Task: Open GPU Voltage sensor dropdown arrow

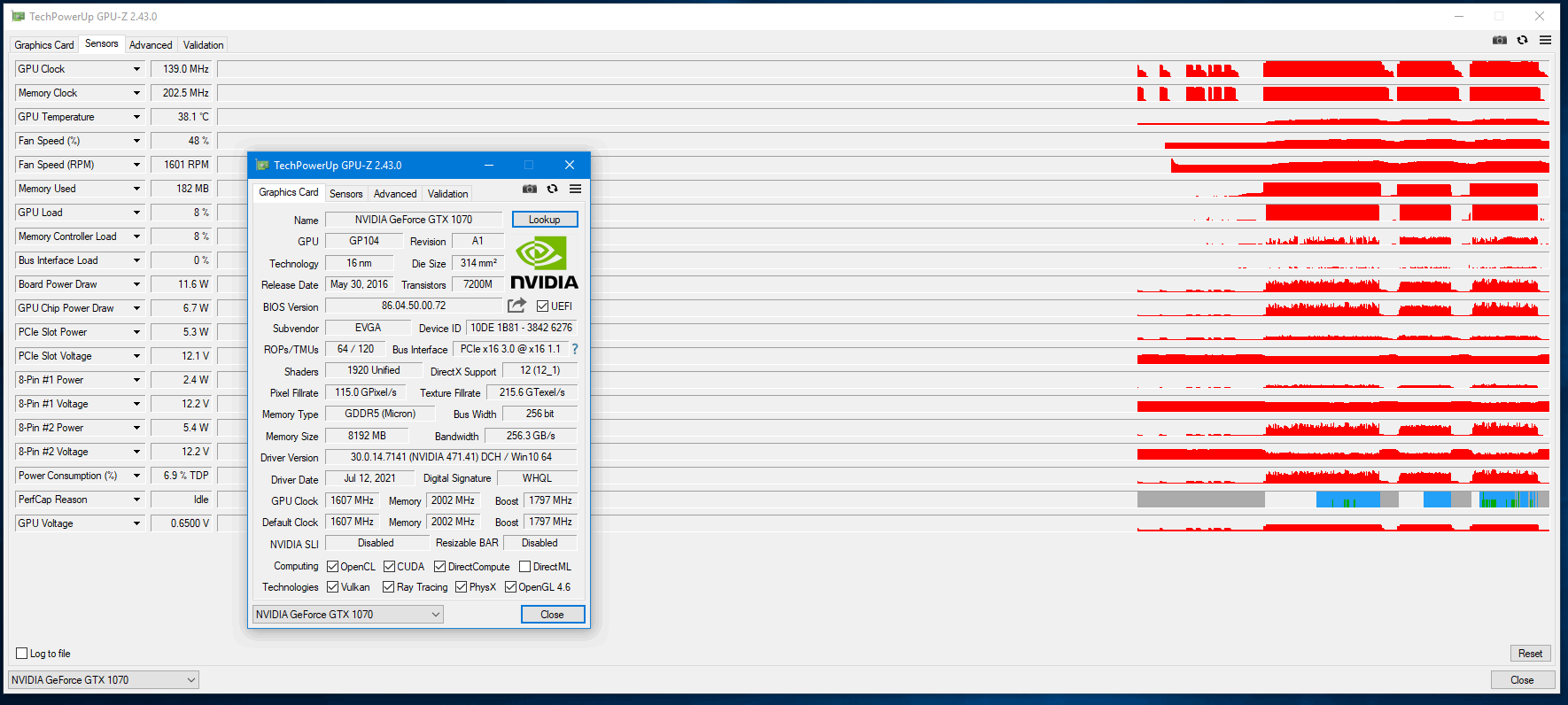Action: coord(136,523)
